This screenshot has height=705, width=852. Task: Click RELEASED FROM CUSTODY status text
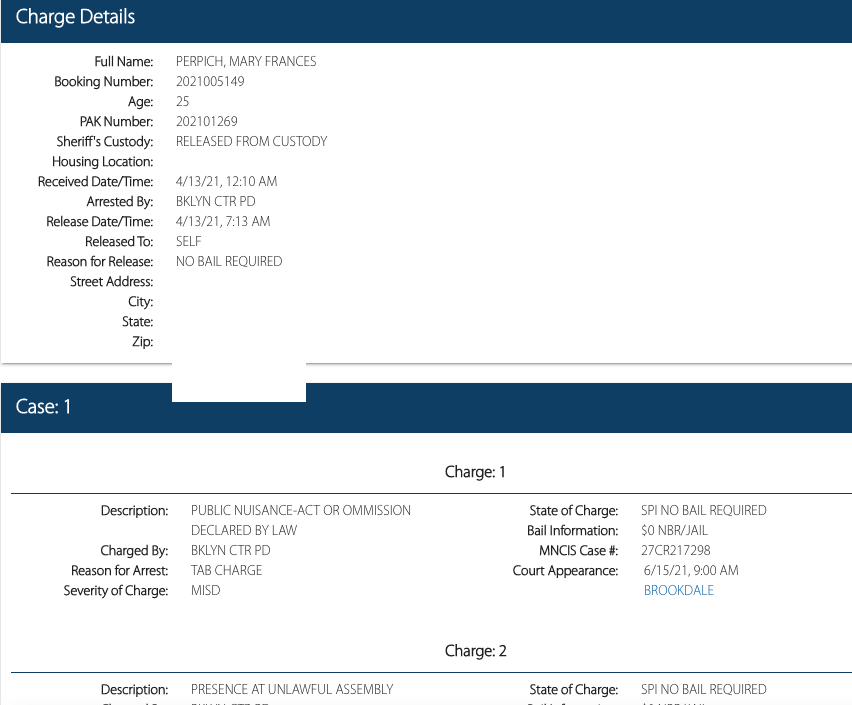251,142
